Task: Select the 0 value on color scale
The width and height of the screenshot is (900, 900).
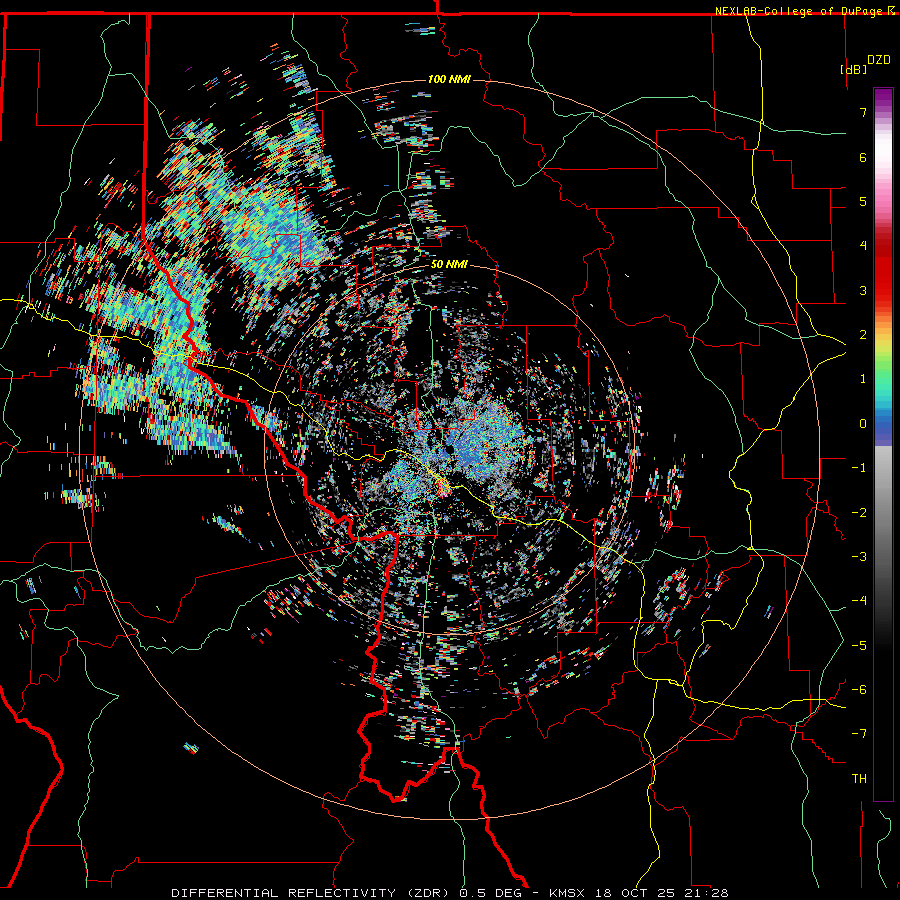Action: [x=863, y=424]
